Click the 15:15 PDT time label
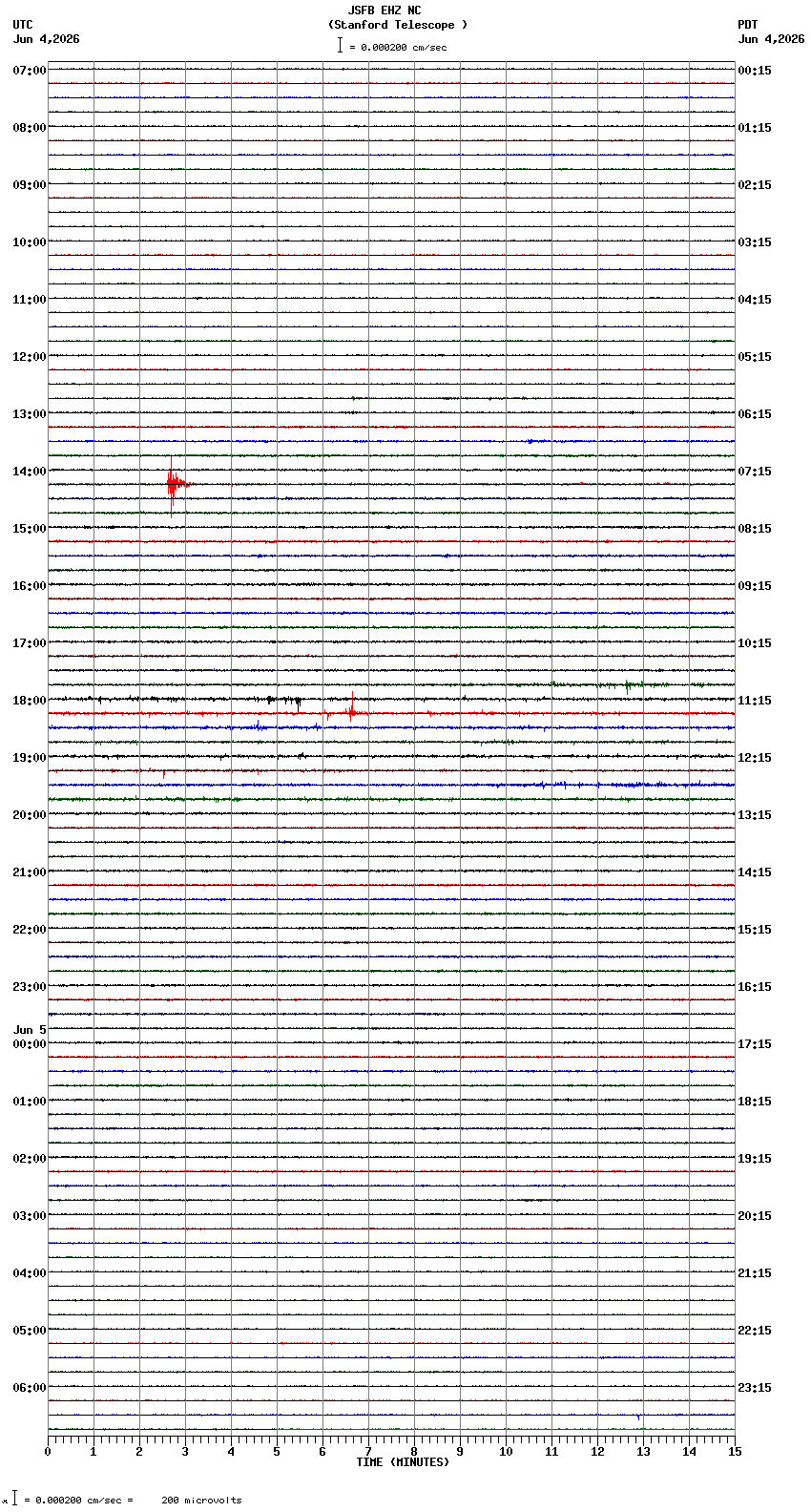 (755, 930)
